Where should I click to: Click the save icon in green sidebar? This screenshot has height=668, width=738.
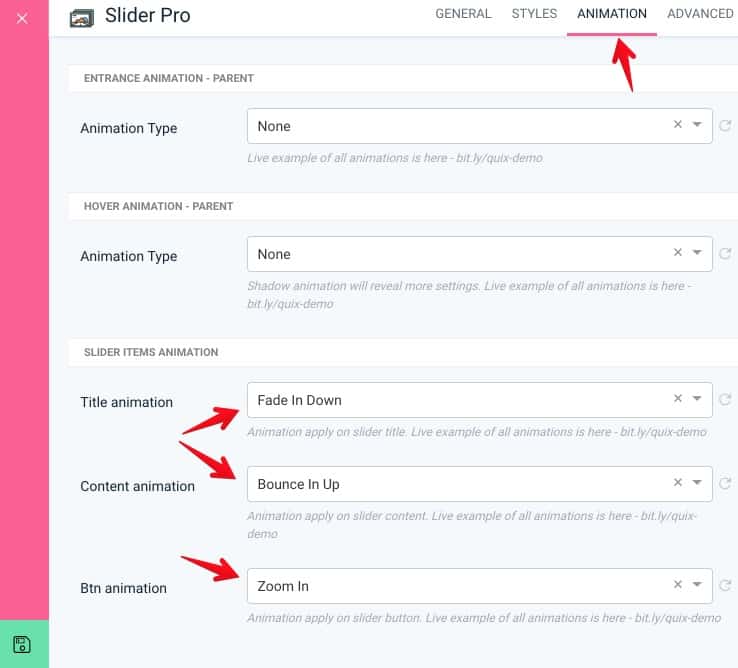(x=22, y=644)
